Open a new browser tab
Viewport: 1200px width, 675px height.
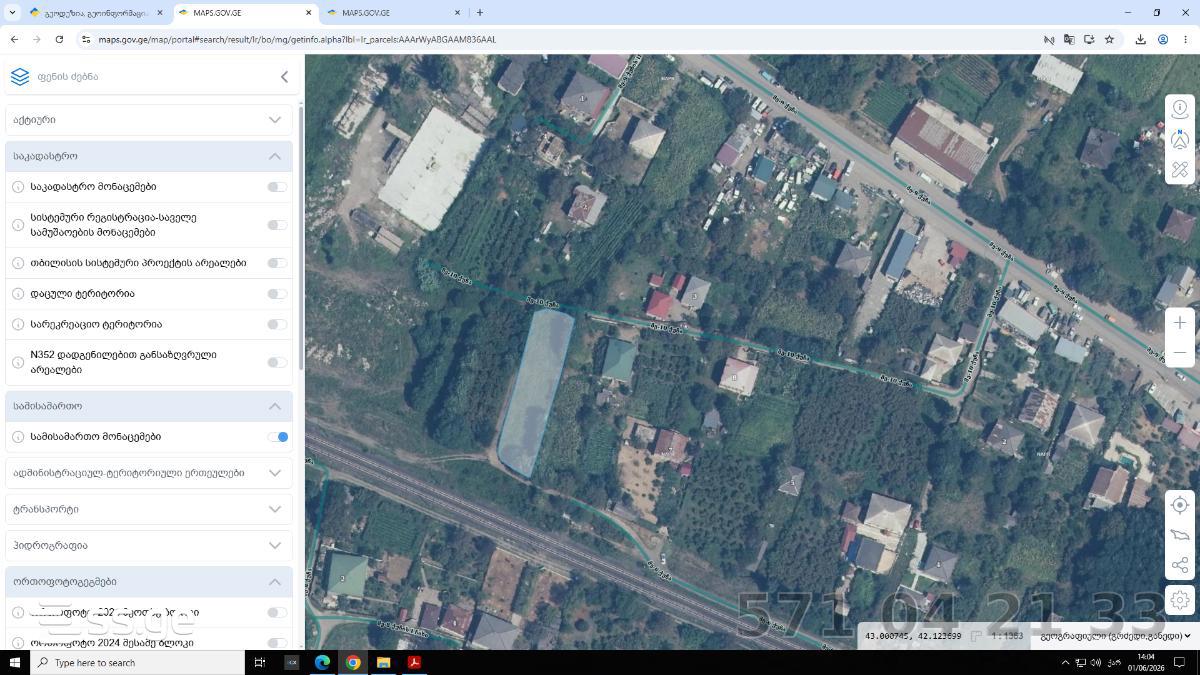pyautogui.click(x=480, y=13)
